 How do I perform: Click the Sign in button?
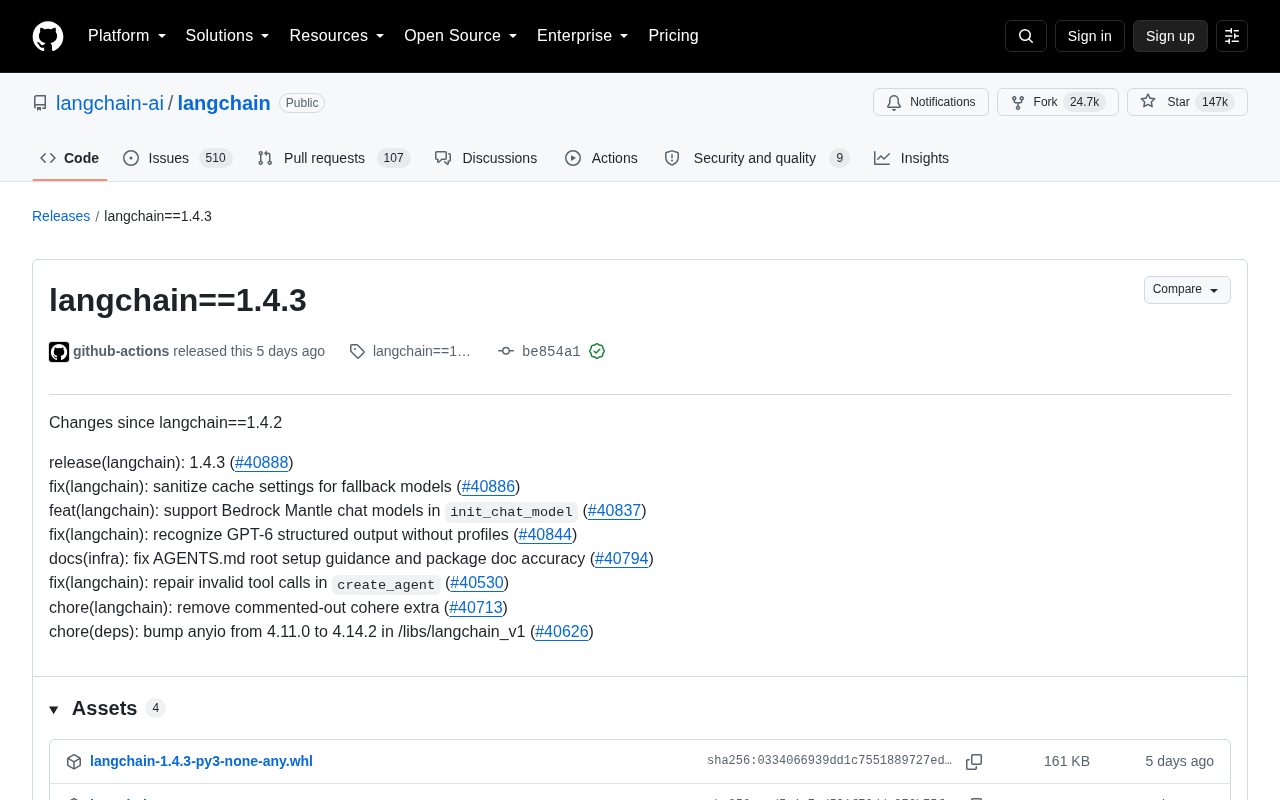coord(1089,36)
